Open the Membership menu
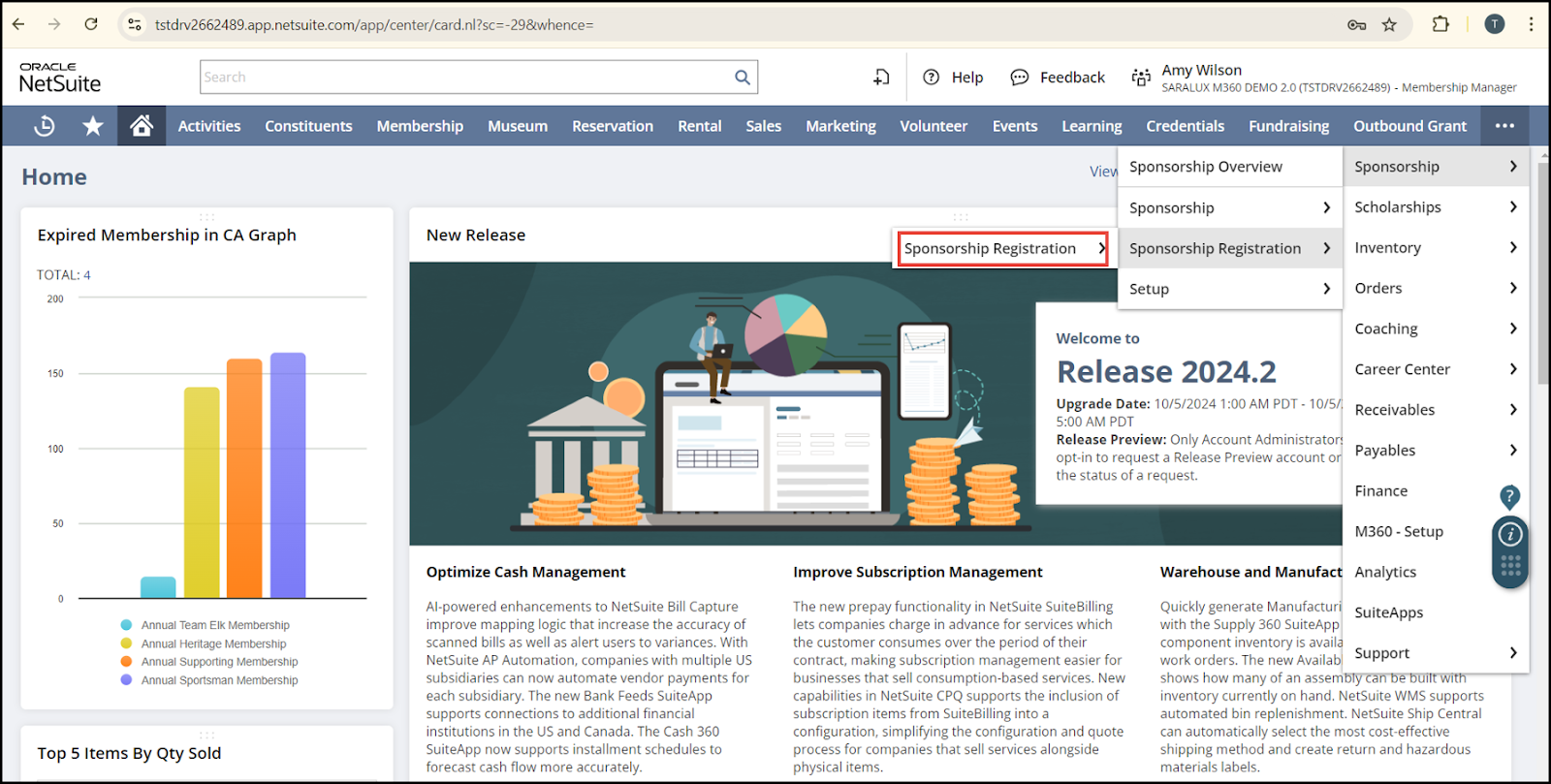This screenshot has height=784, width=1551. (420, 126)
